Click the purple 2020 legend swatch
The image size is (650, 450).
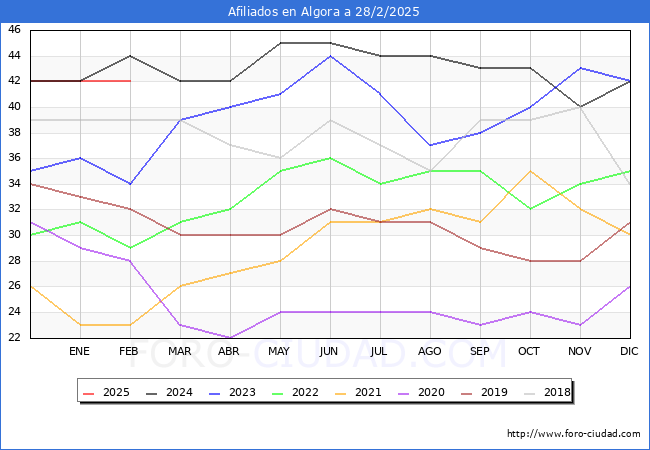click(403, 393)
